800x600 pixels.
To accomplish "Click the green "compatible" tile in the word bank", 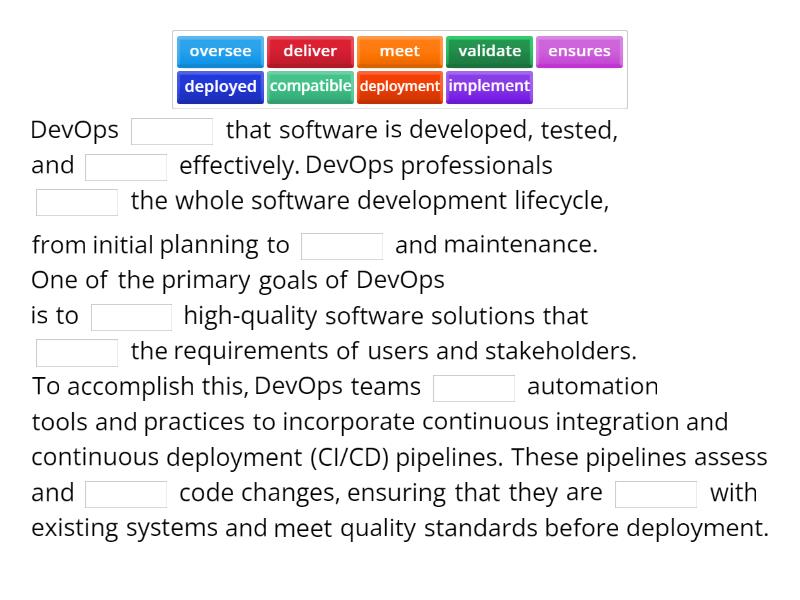I will (x=310, y=87).
